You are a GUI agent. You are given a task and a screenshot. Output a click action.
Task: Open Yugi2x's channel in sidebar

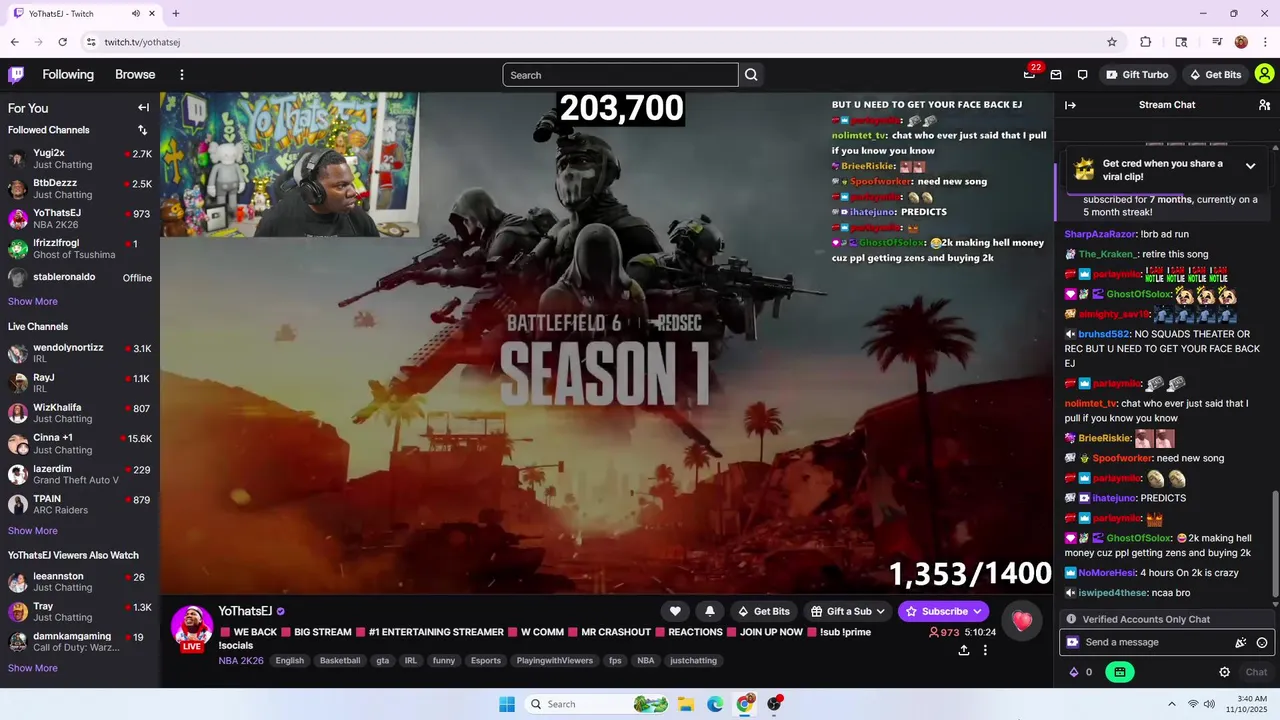click(80, 158)
